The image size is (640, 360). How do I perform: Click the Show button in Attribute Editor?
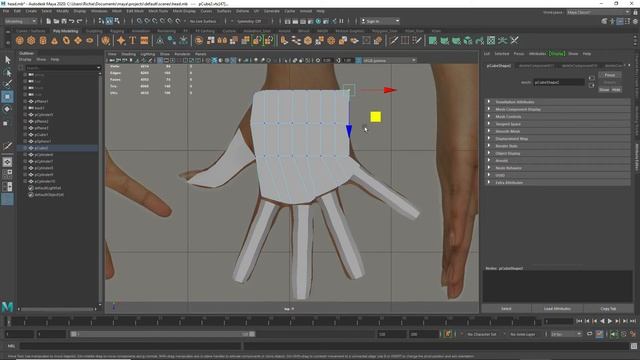(604, 89)
